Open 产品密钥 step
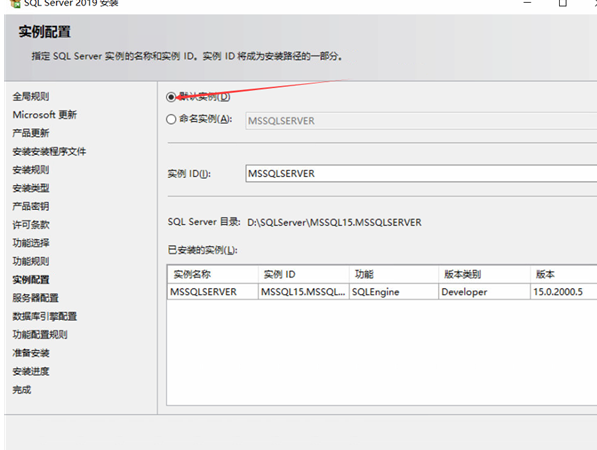 click(31, 206)
